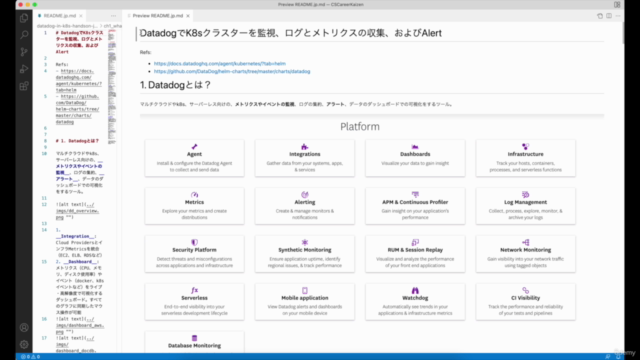
Task: Click the Infrastructure card title
Action: click(525, 154)
